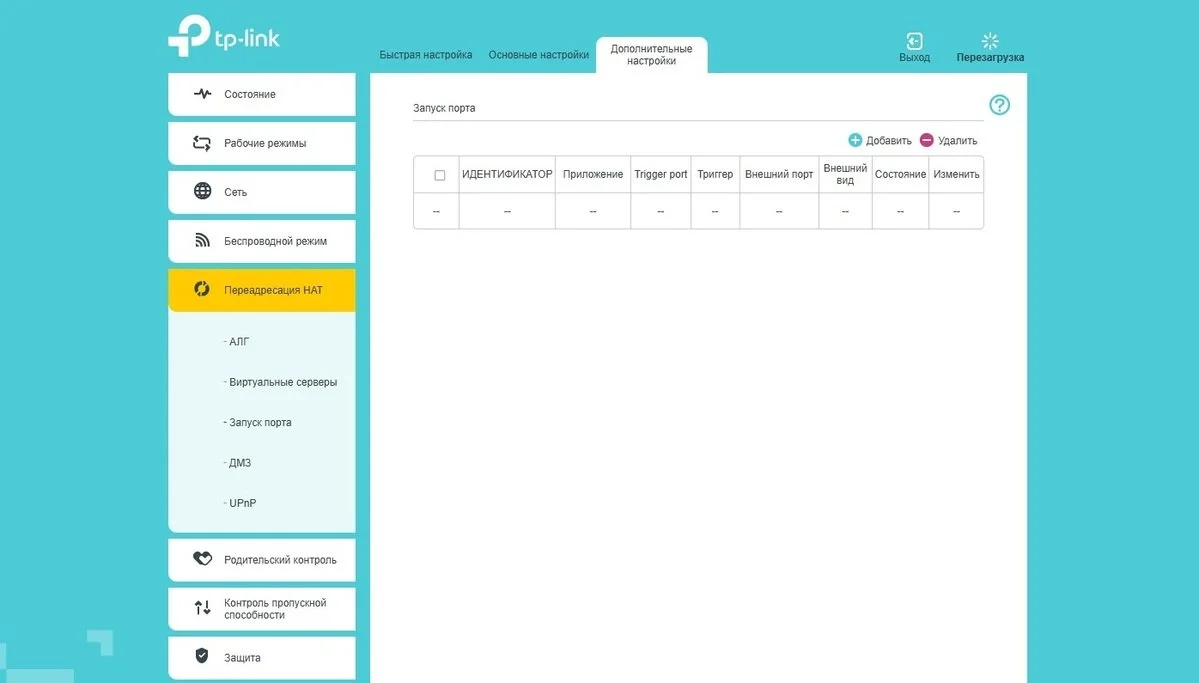This screenshot has height=683, width=1199.
Task: Click the minus icon next to Удалить
Action: [927, 140]
